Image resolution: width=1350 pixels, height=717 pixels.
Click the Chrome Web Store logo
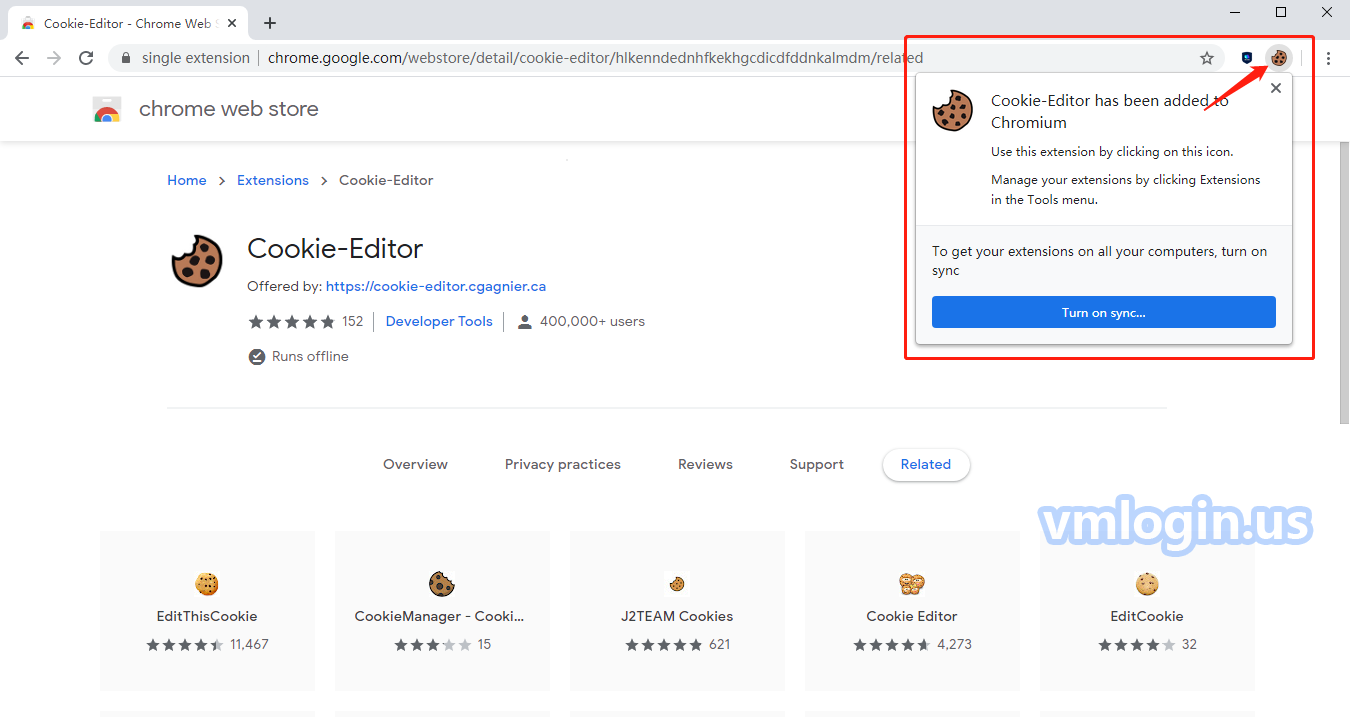[x=107, y=109]
